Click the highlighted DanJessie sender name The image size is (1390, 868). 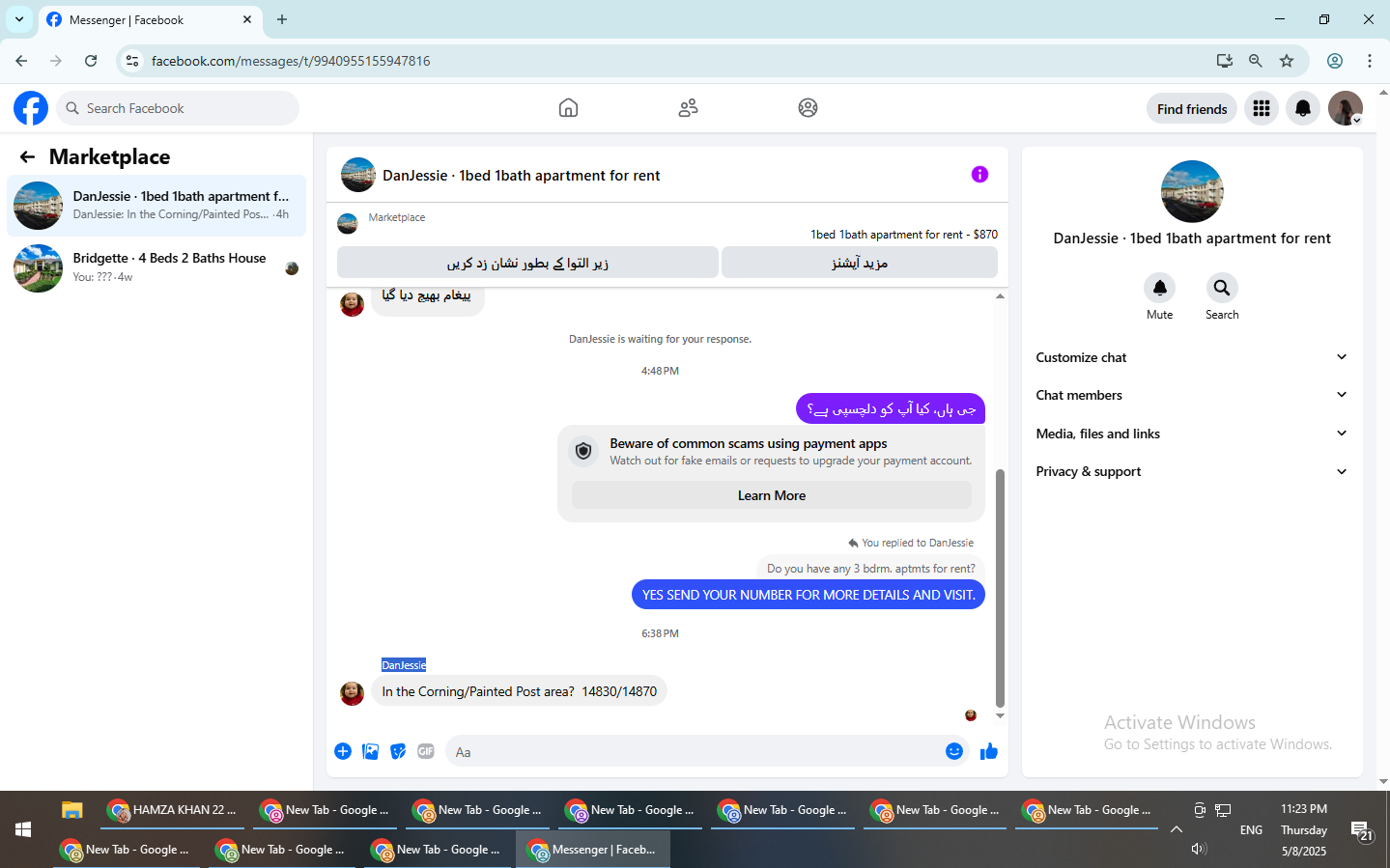coord(404,665)
